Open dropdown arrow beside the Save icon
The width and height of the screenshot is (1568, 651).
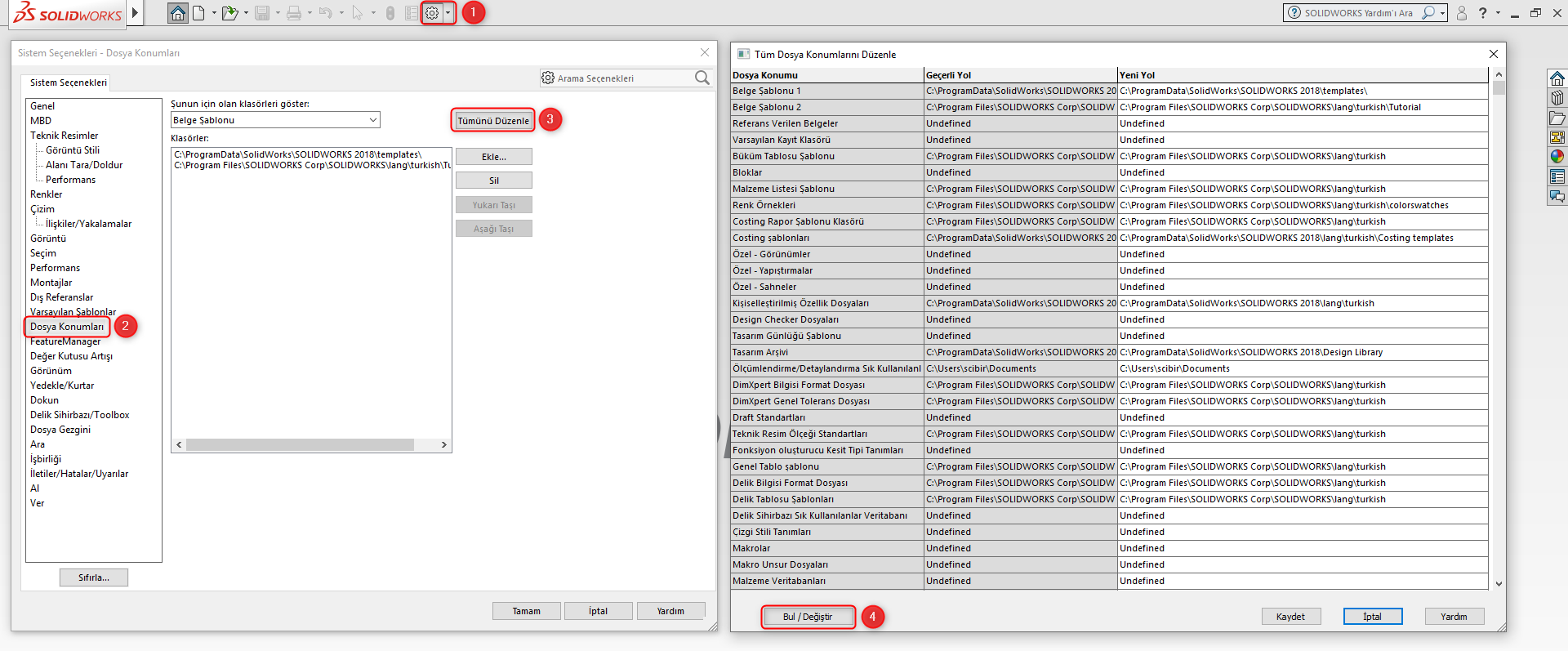(278, 13)
